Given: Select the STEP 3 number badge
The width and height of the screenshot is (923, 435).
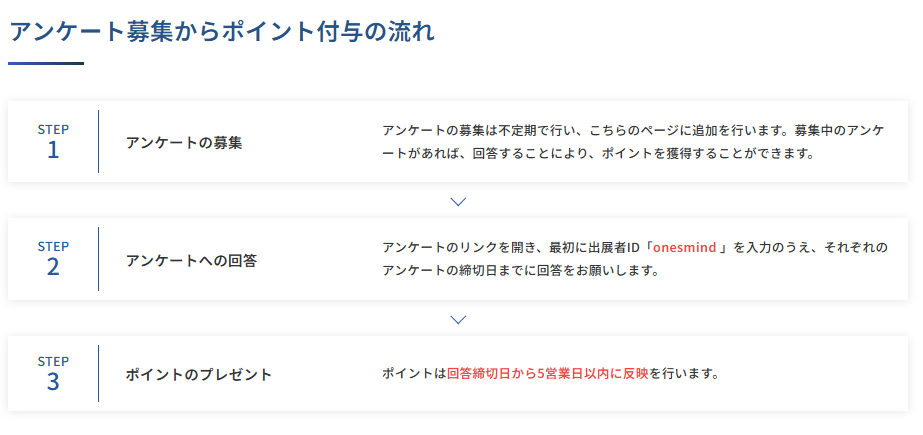Looking at the screenshot, I should click(53, 374).
